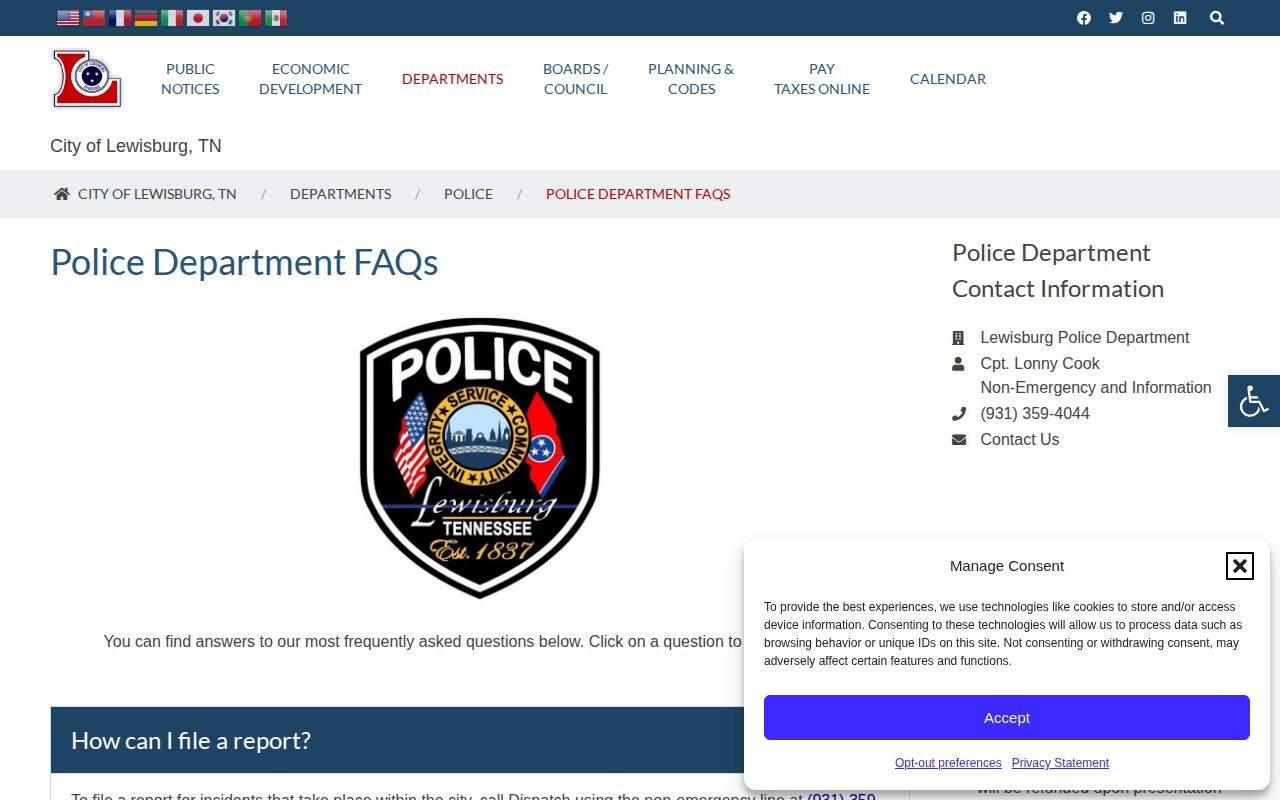Viewport: 1280px width, 800px height.
Task: Select the German flag language
Action: click(146, 18)
